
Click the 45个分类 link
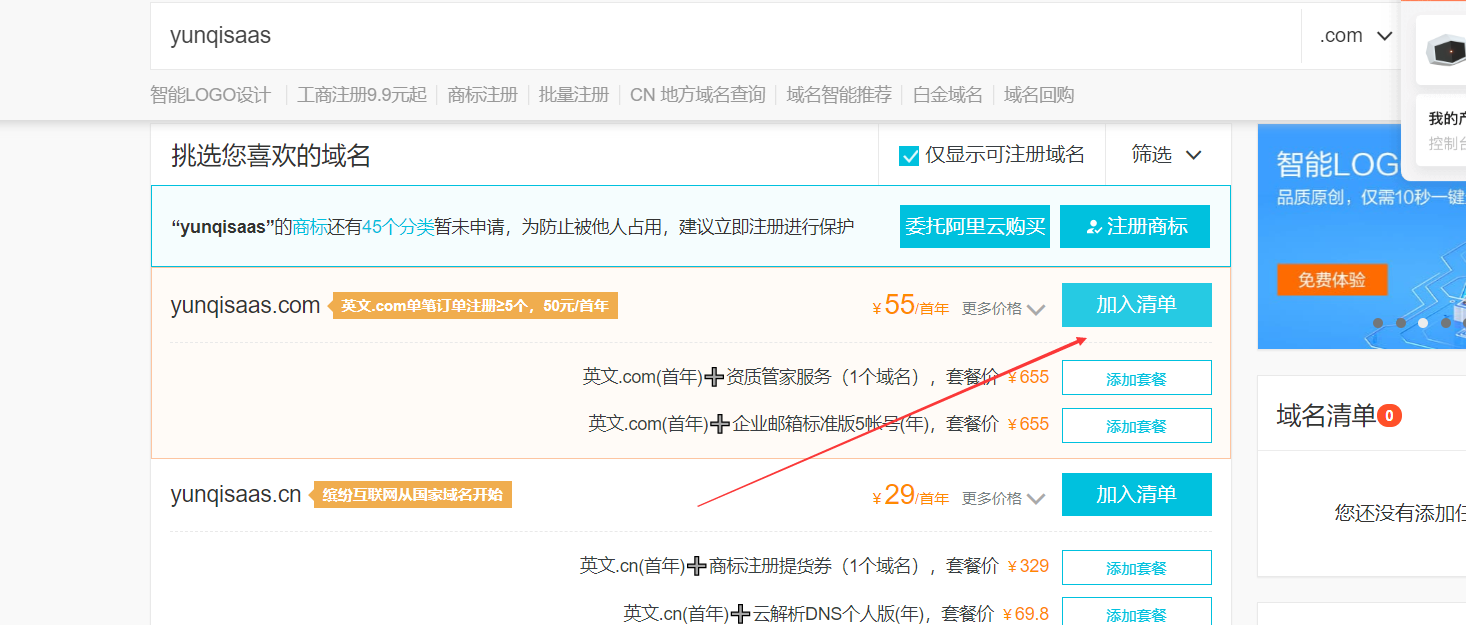pyautogui.click(x=398, y=227)
